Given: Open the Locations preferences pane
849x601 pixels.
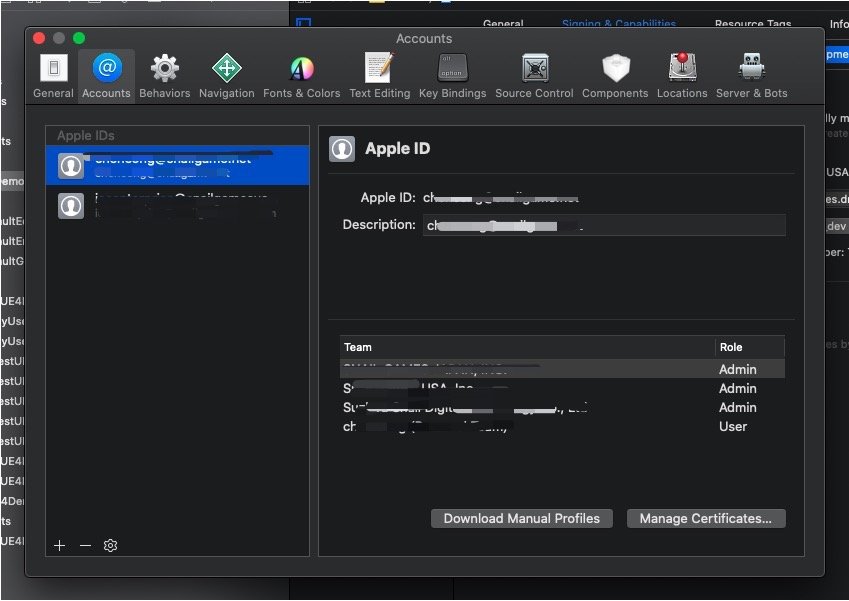Looking at the screenshot, I should coord(682,76).
